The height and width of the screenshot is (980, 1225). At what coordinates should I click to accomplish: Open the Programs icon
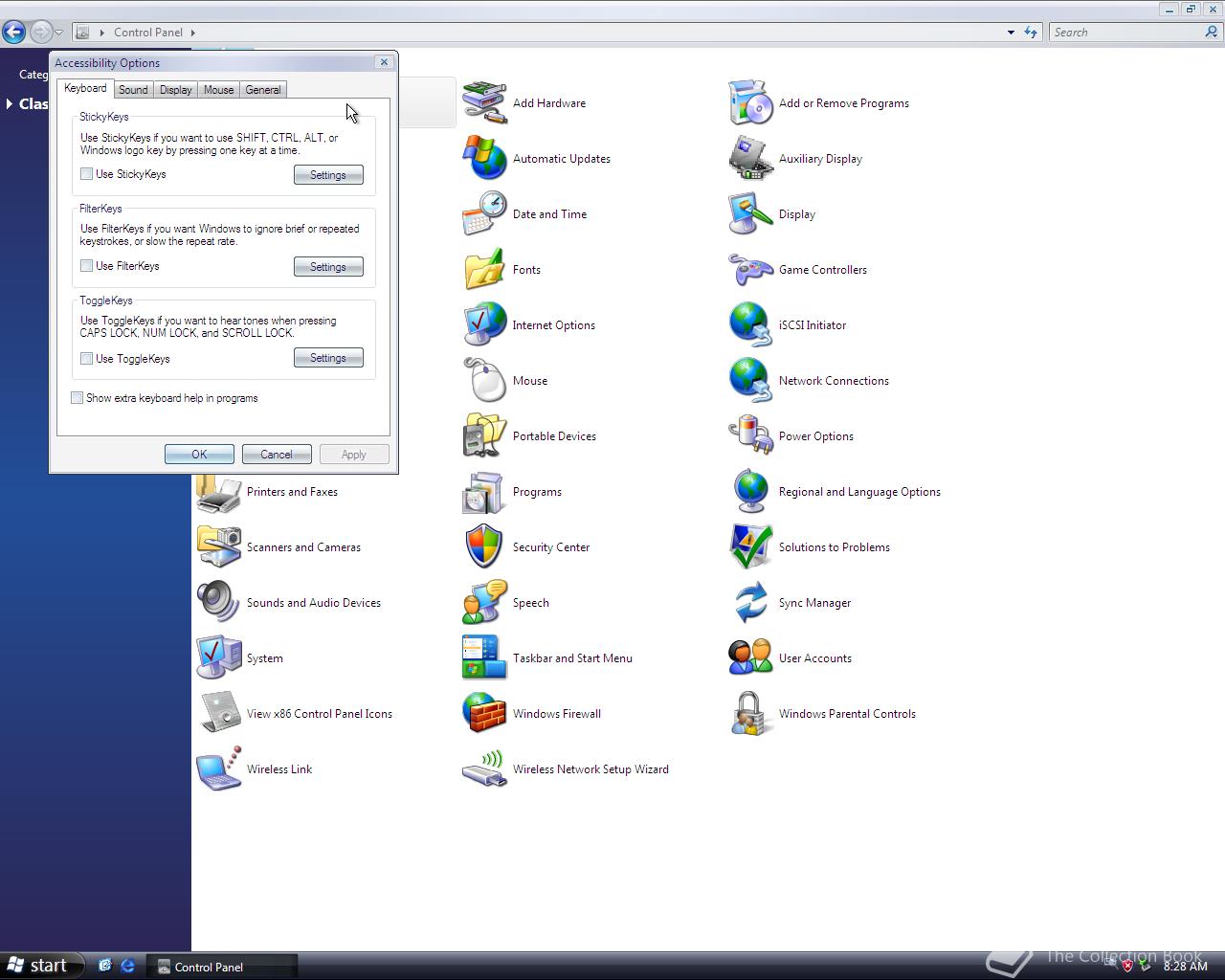[x=484, y=492]
